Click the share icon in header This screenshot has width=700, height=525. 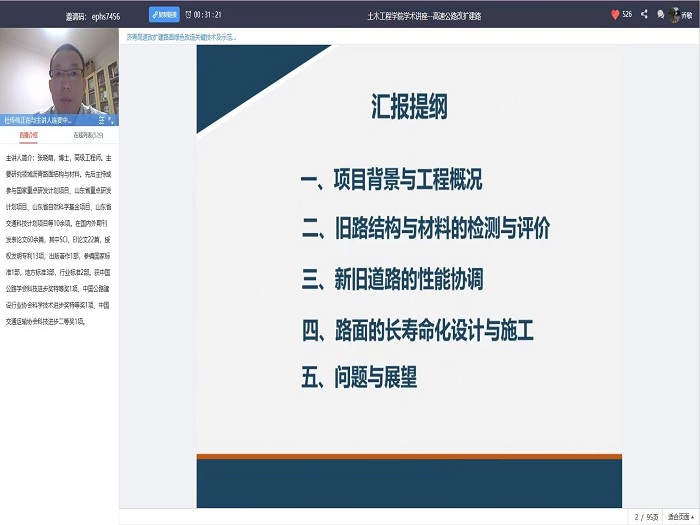click(644, 15)
